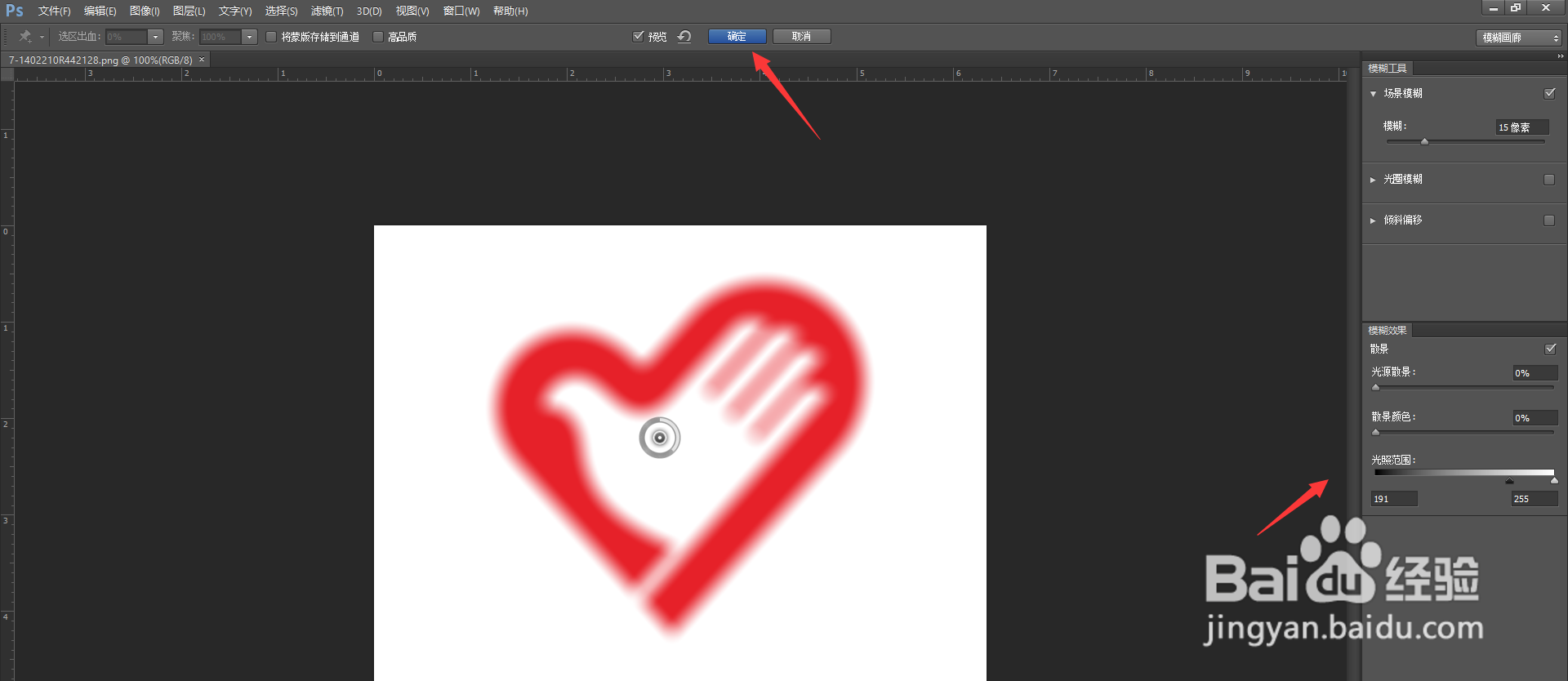Enable the 倾斜偏移 checkbox
1568x681 pixels.
tap(1549, 220)
